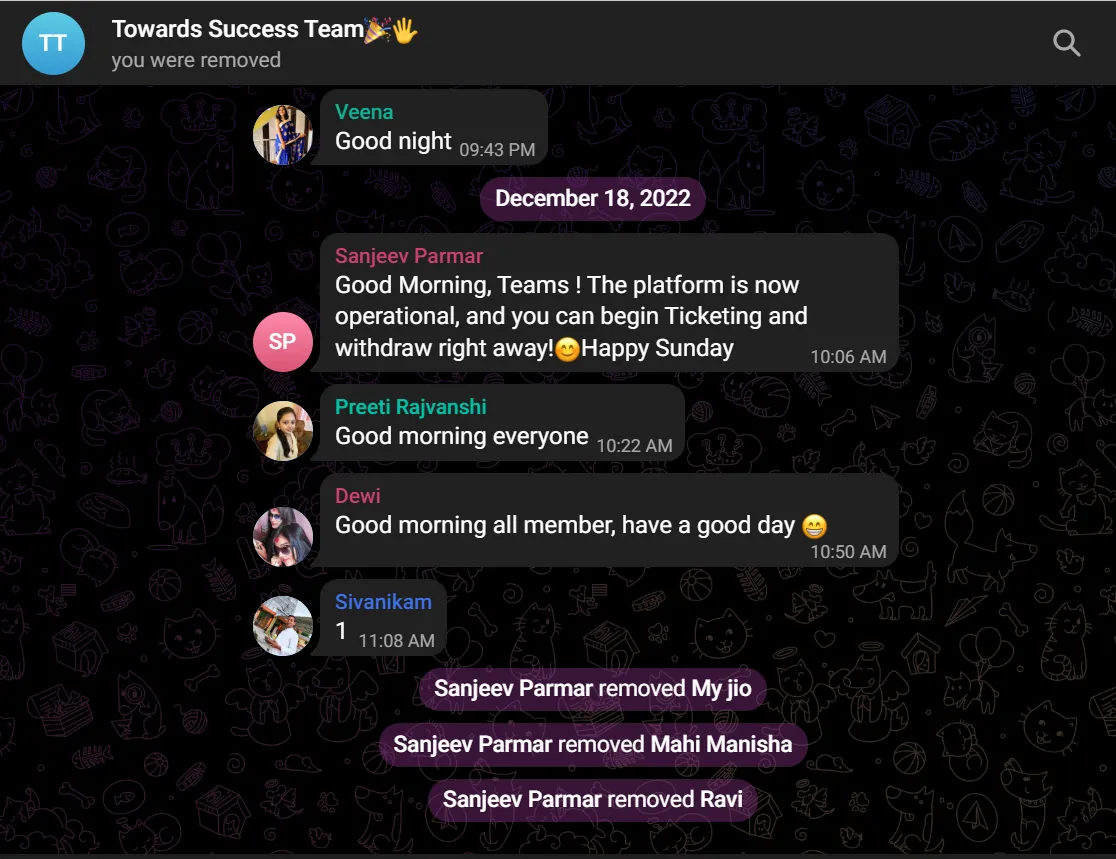Open the TT group avatar in header
Image resolution: width=1116 pixels, height=859 pixels.
(x=53, y=43)
